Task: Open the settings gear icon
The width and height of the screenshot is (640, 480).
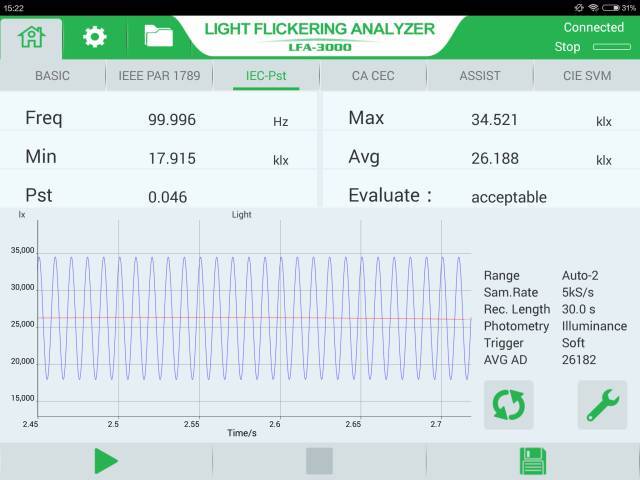Action: click(95, 37)
